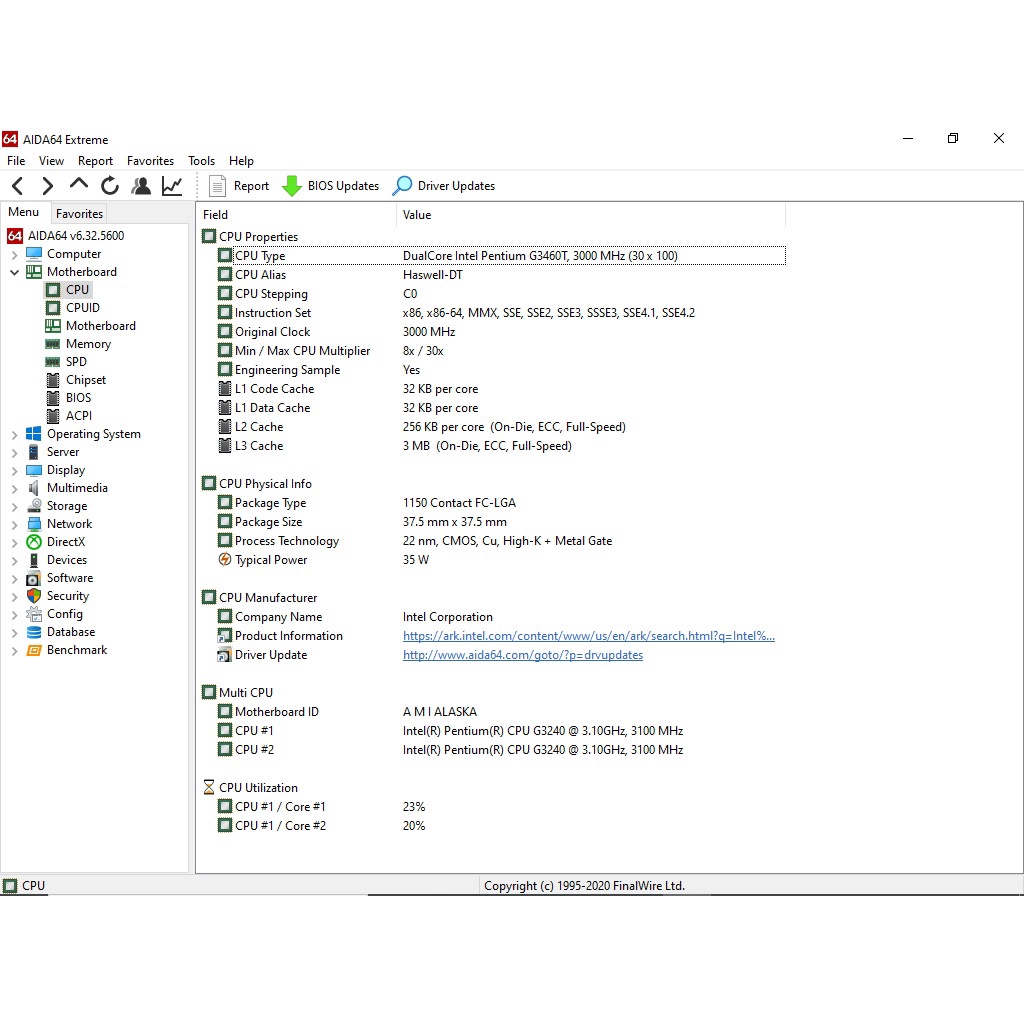Expand the Config tree node
This screenshot has width=1024, height=1024.
[14, 615]
